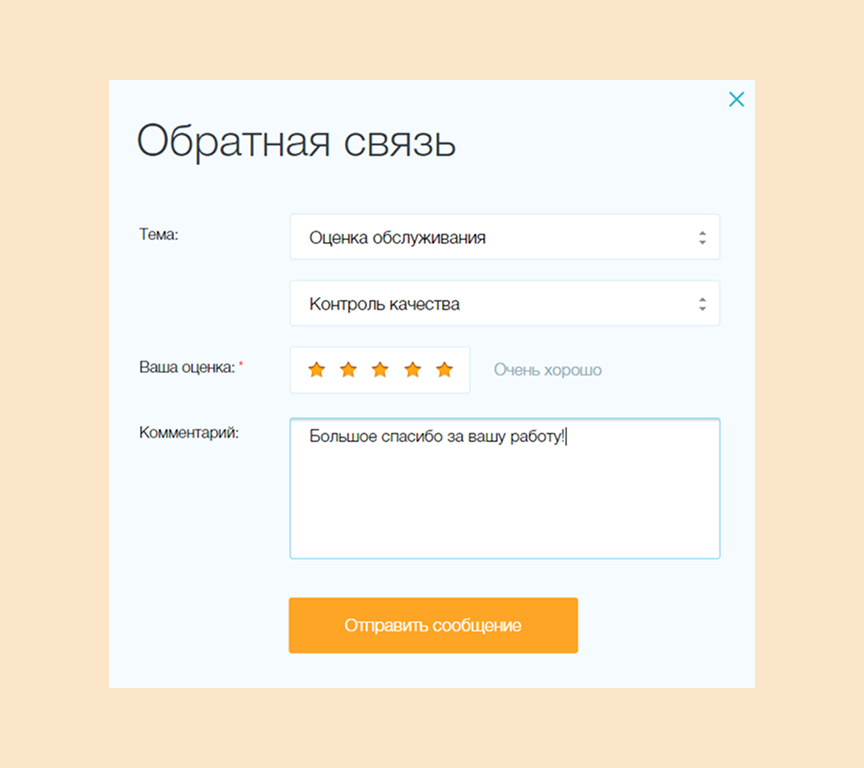Viewport: 864px width, 768px height.
Task: Select the first star rating
Action: [316, 369]
